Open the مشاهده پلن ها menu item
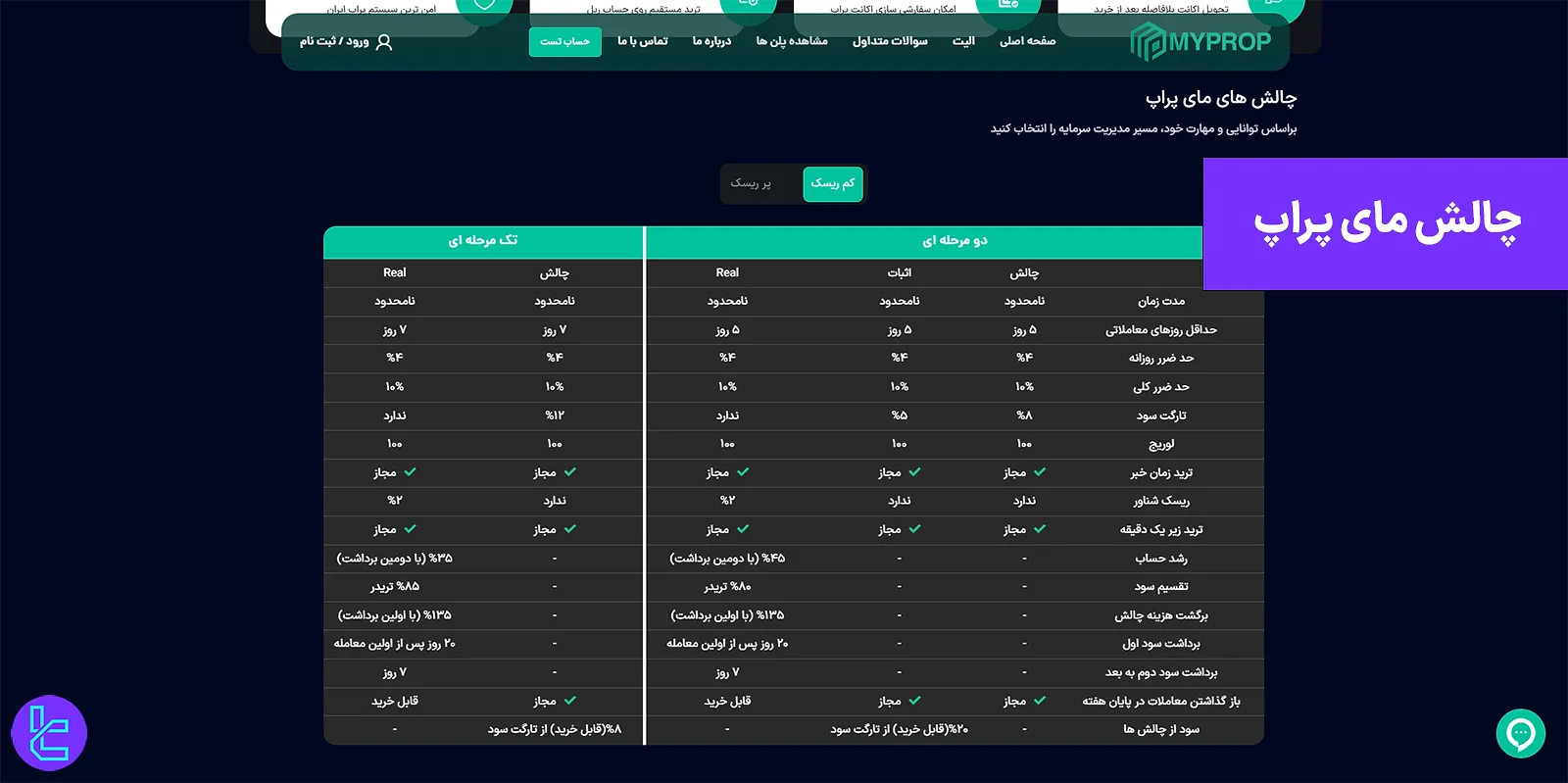Viewport: 1568px width, 783px height. coord(792,41)
